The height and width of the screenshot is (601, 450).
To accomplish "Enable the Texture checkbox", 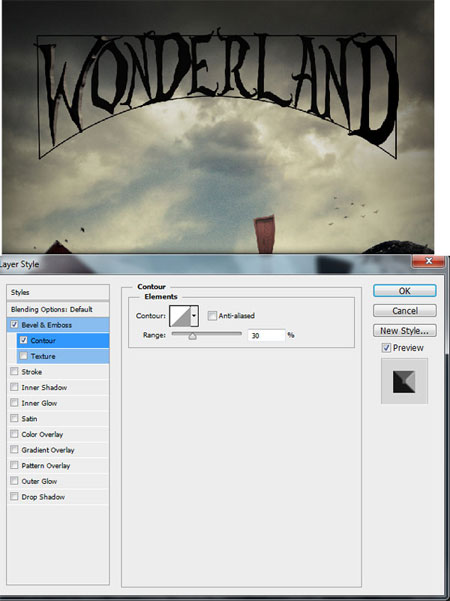I will pyautogui.click(x=24, y=356).
